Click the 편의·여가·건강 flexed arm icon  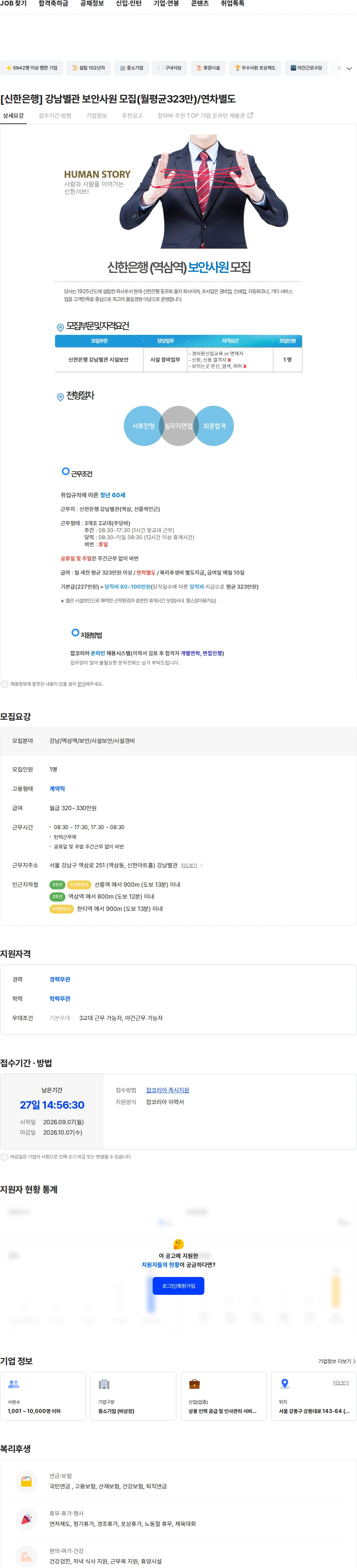click(x=26, y=1556)
